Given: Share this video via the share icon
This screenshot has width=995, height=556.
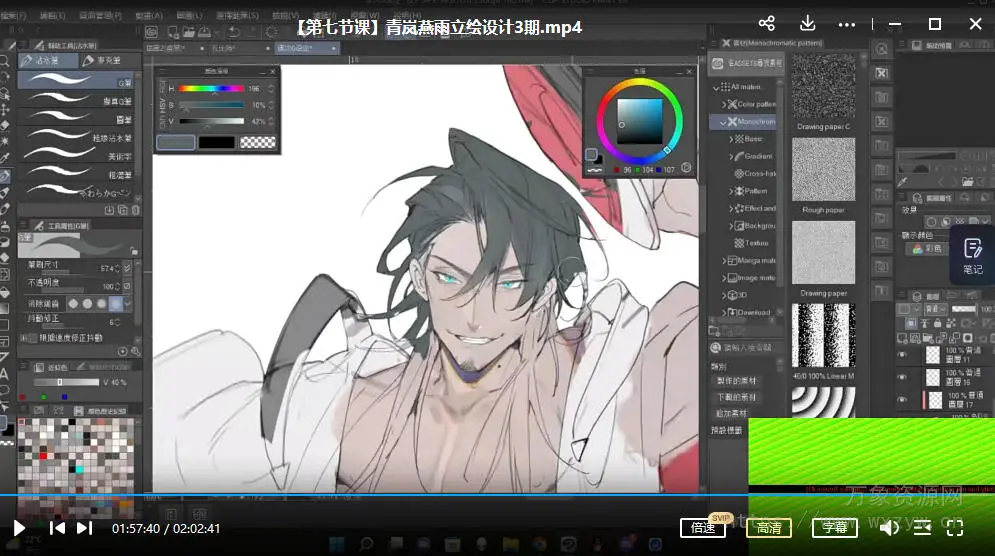Looking at the screenshot, I should click(767, 24).
